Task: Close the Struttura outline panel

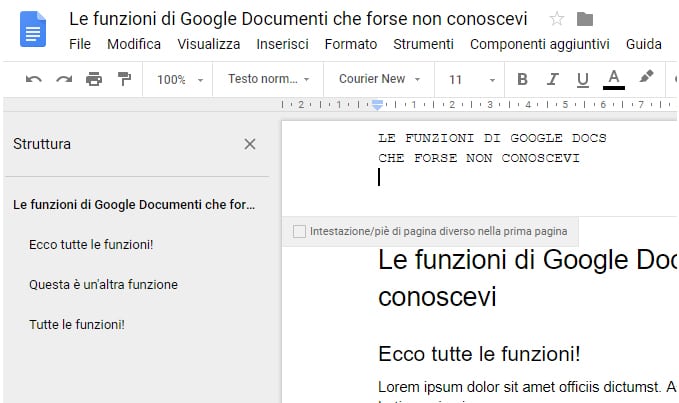Action: coord(250,144)
